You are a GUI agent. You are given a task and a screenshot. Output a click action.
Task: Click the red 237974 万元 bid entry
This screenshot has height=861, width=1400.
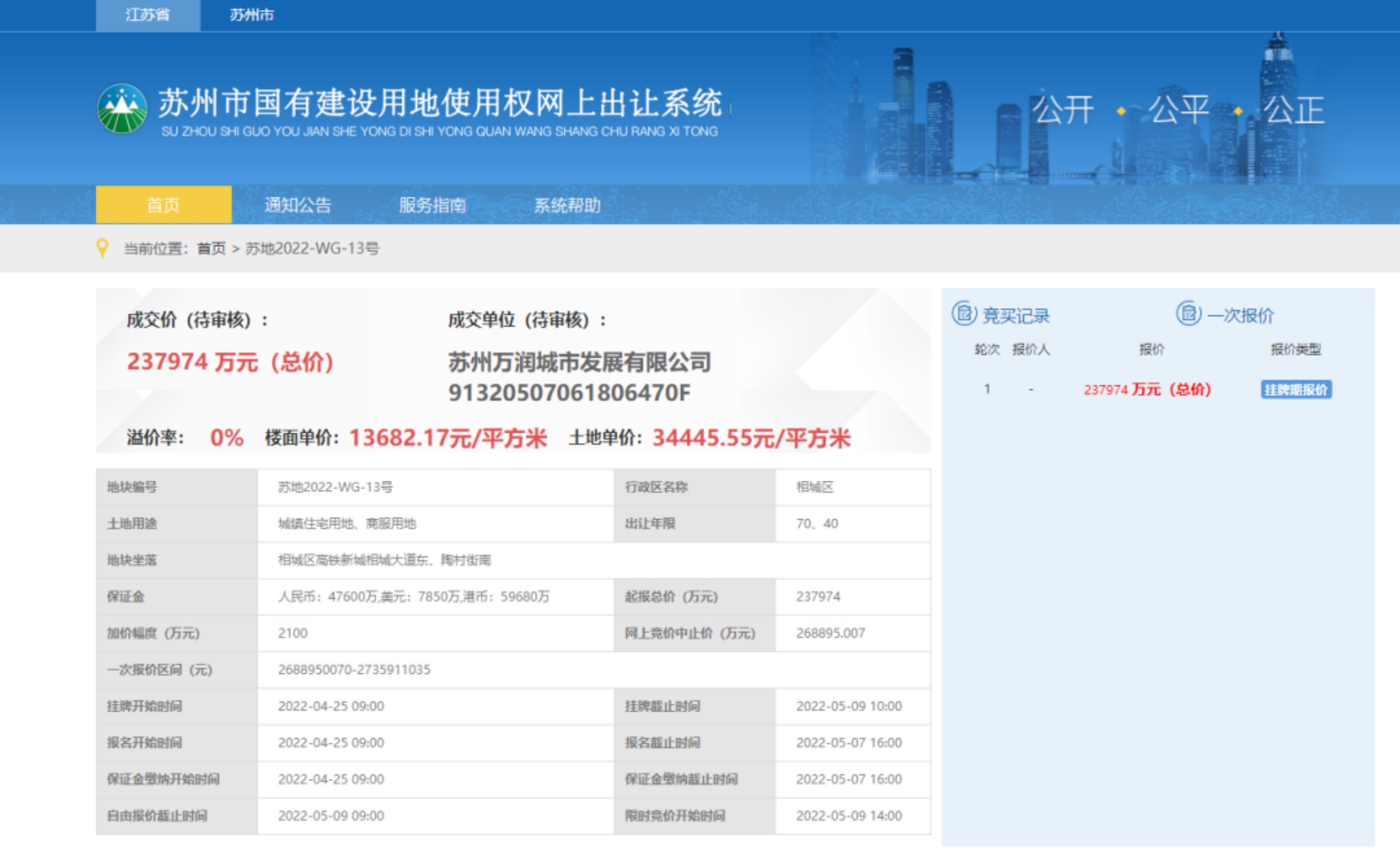[1147, 390]
